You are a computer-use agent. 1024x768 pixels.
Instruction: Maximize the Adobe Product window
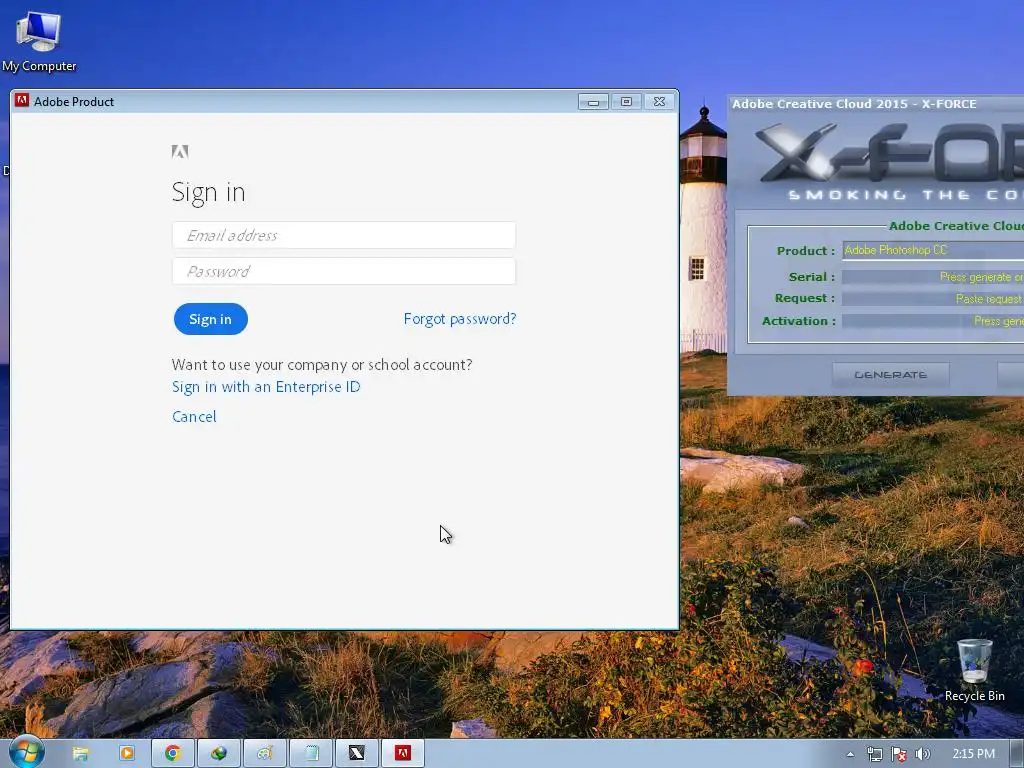point(626,102)
